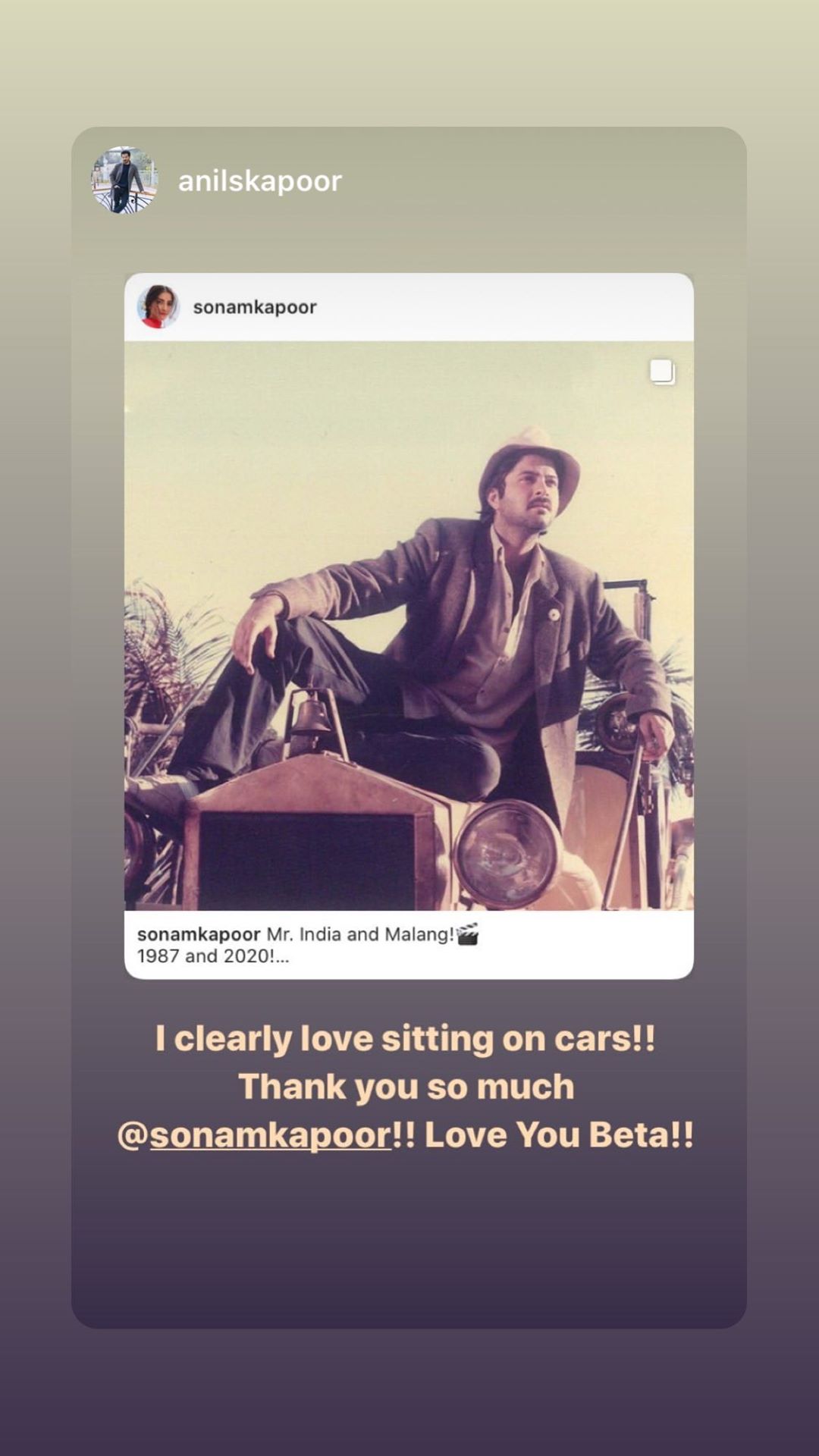819x1456 pixels.
Task: Tap the white header bar of the embedded post
Action: (x=409, y=307)
